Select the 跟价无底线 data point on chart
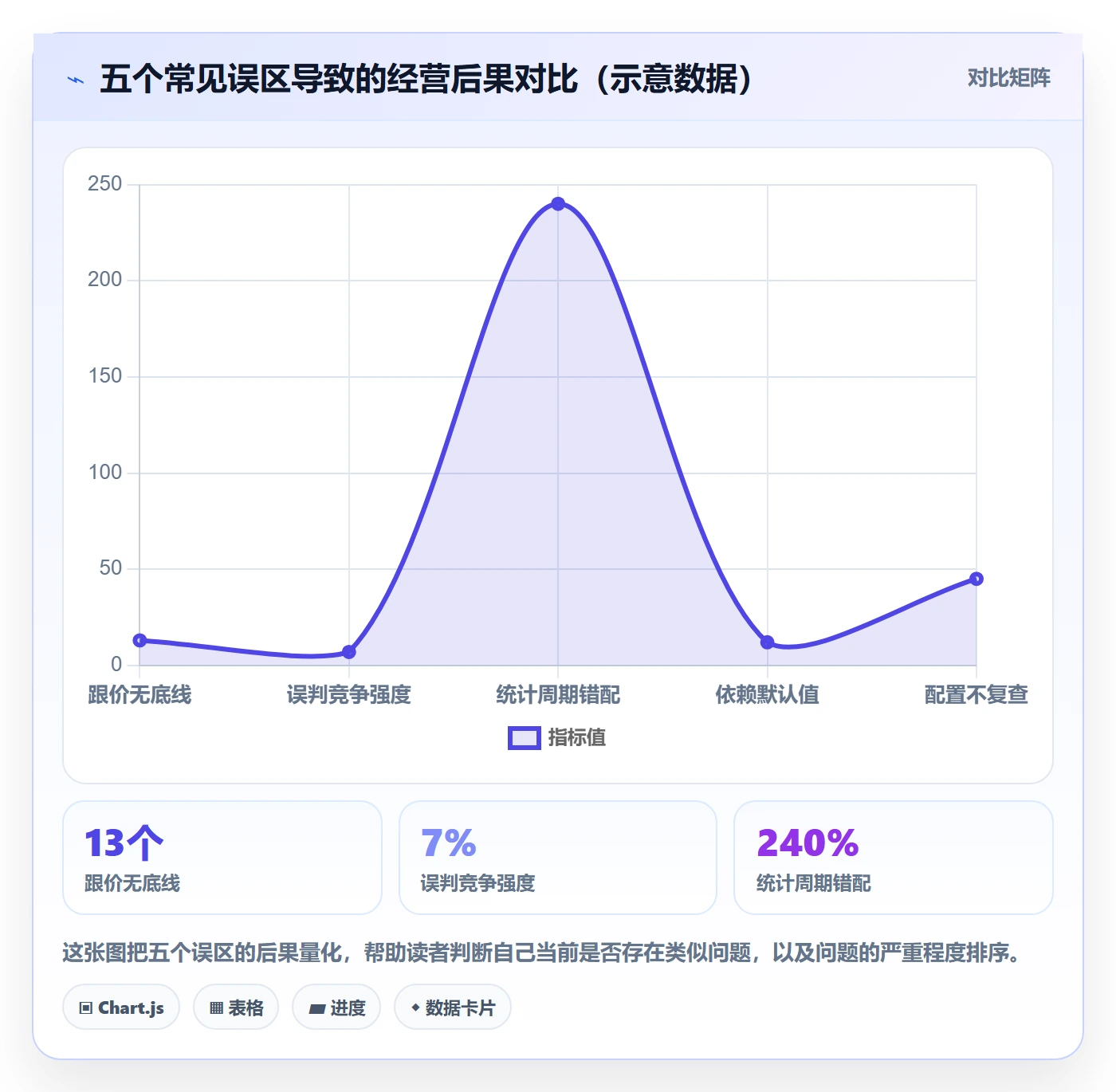 (139, 640)
